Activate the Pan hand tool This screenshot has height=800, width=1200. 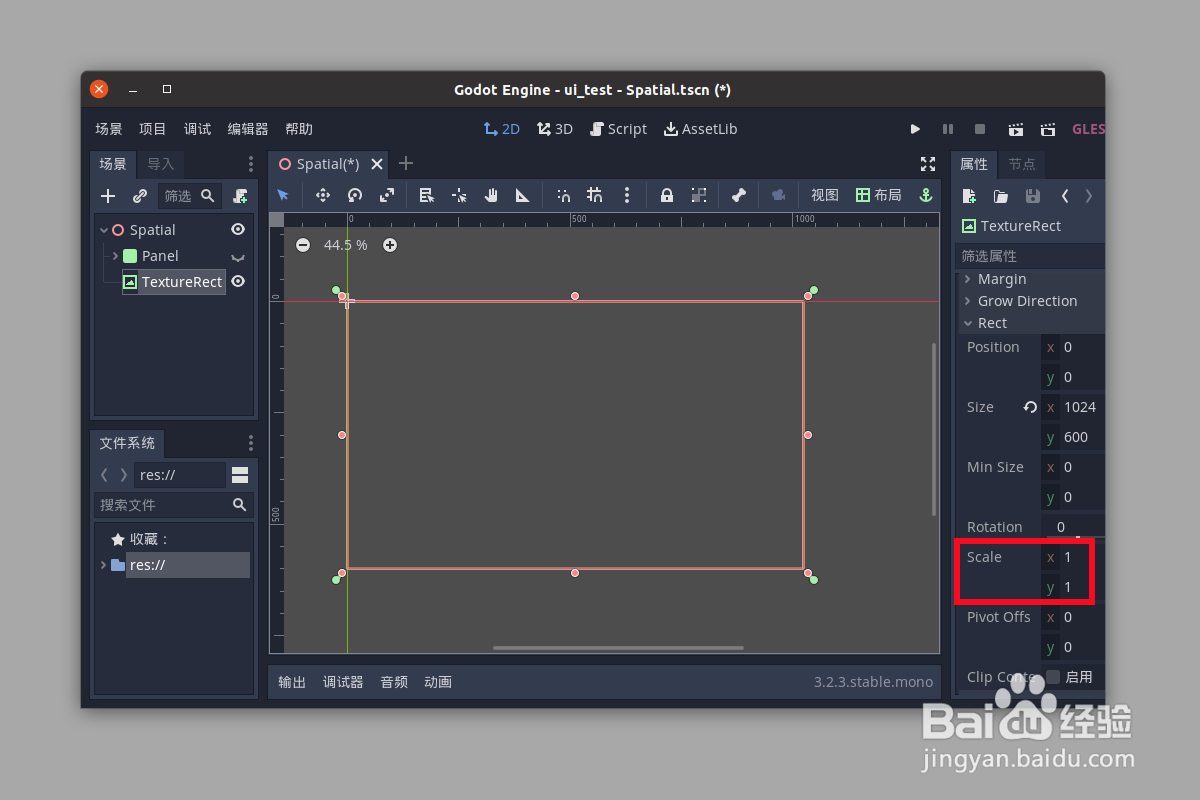click(491, 195)
